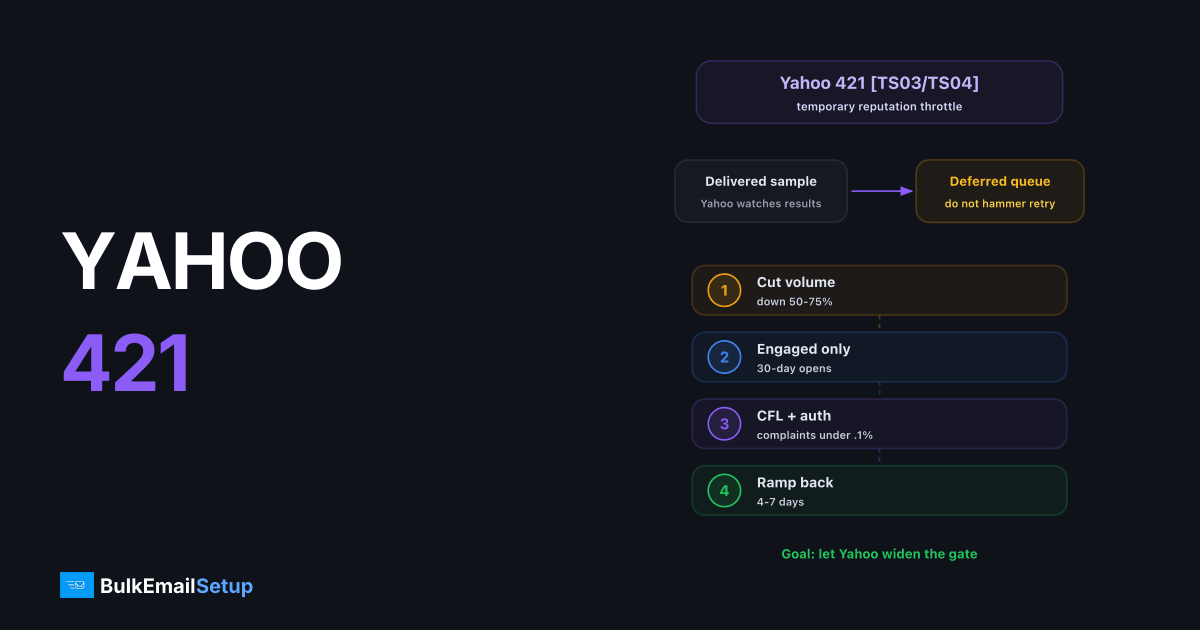This screenshot has height=630, width=1200.
Task: Click the BulkEmailSetup envelope logo icon
Action: coord(77,585)
